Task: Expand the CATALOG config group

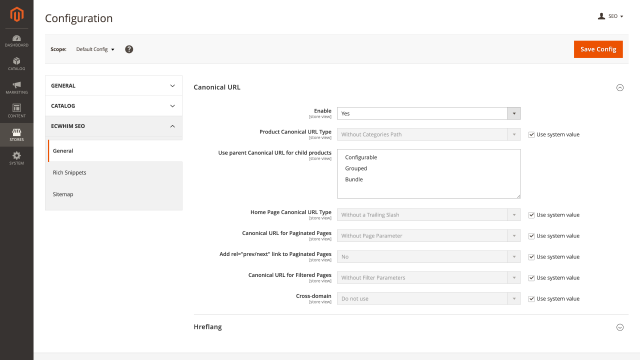Action: click(114, 106)
